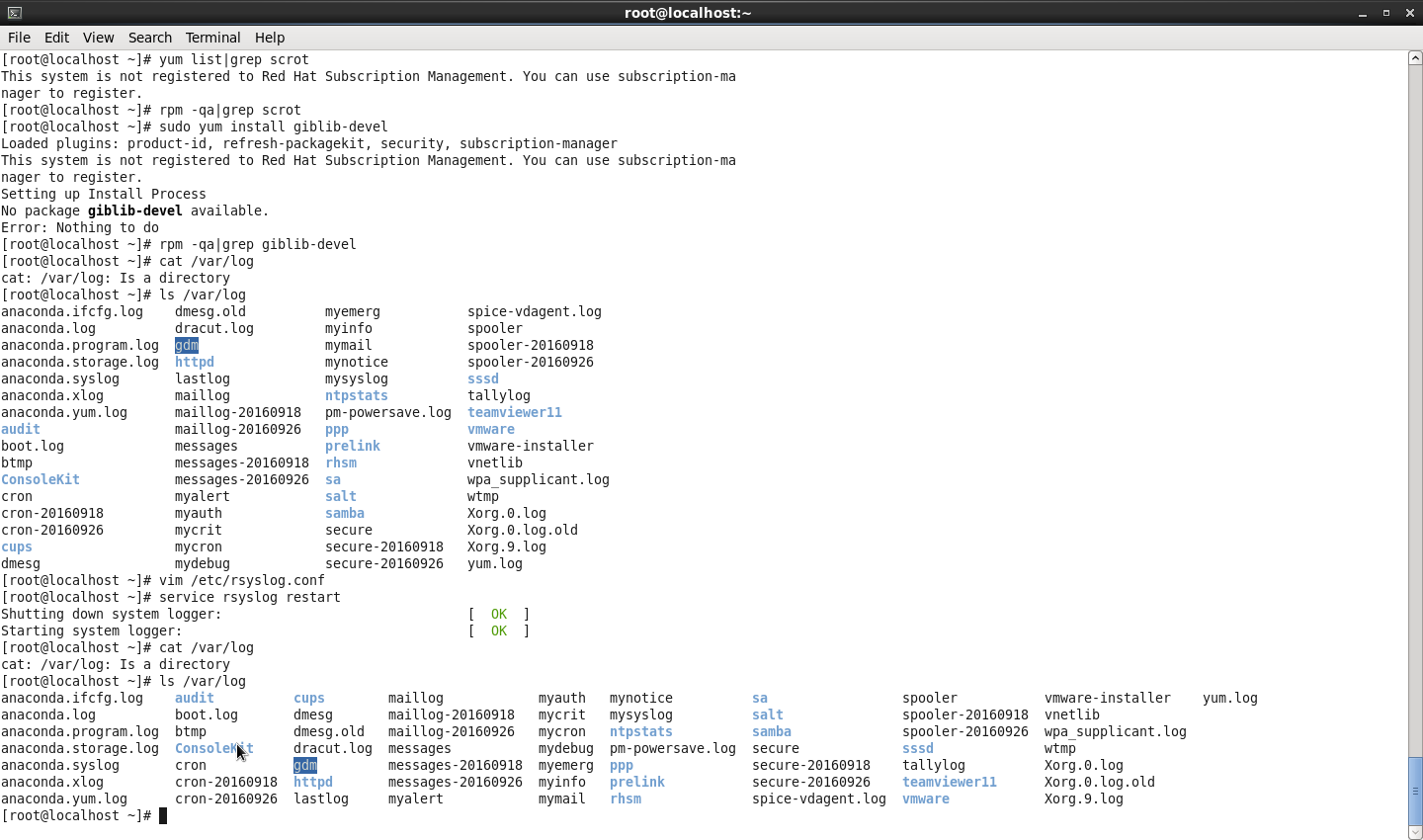1423x840 pixels.
Task: Click the 'vim /etc/rsyslog.conf' command line
Action: [x=242, y=580]
